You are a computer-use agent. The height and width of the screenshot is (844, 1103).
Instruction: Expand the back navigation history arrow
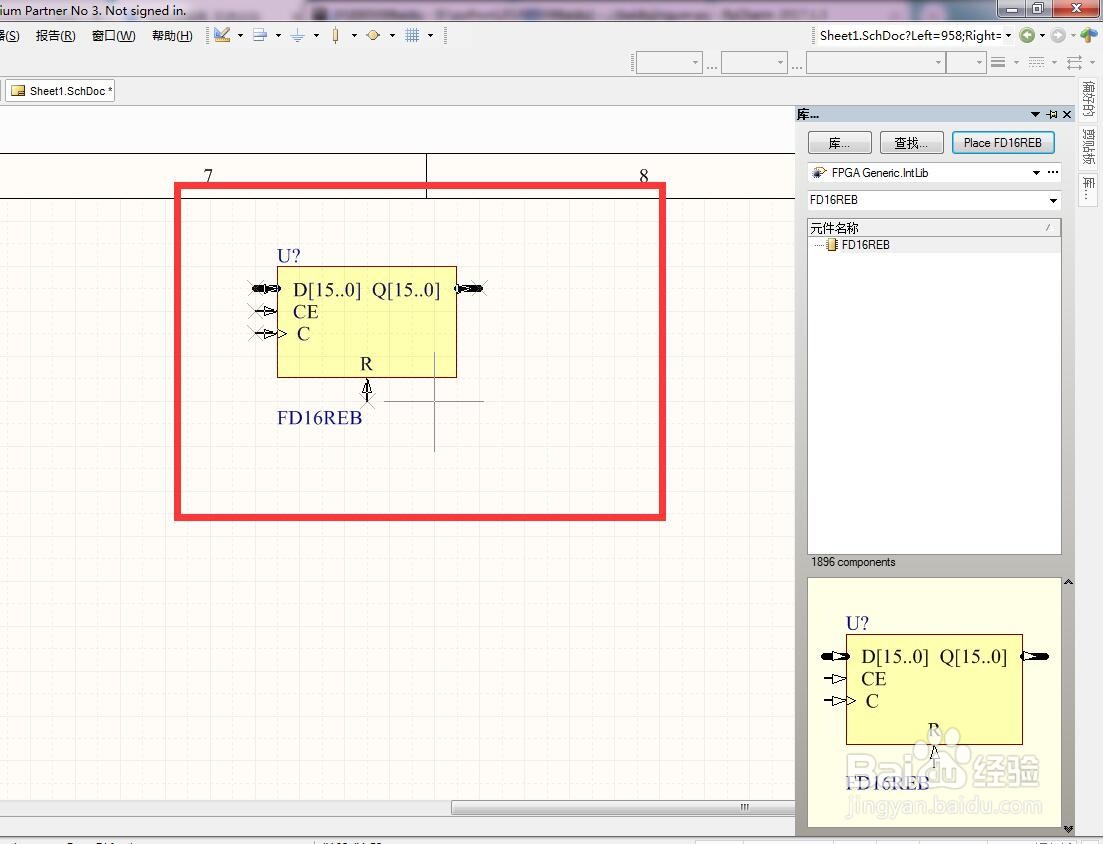tap(1042, 35)
